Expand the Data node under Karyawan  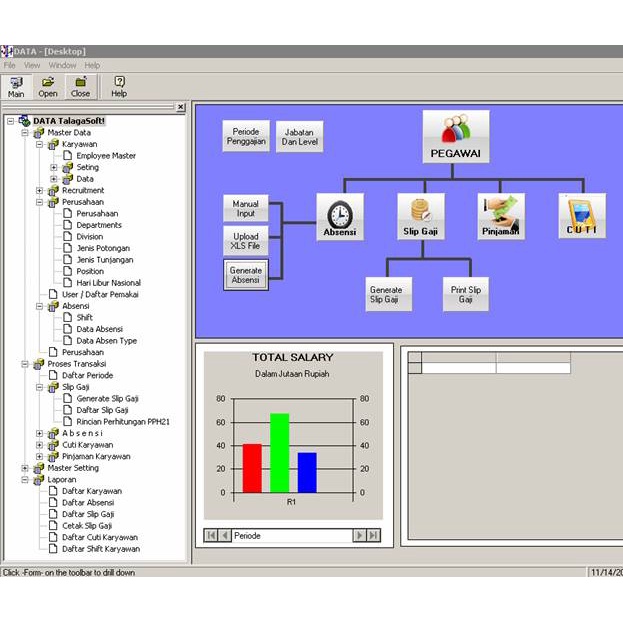tap(54, 179)
